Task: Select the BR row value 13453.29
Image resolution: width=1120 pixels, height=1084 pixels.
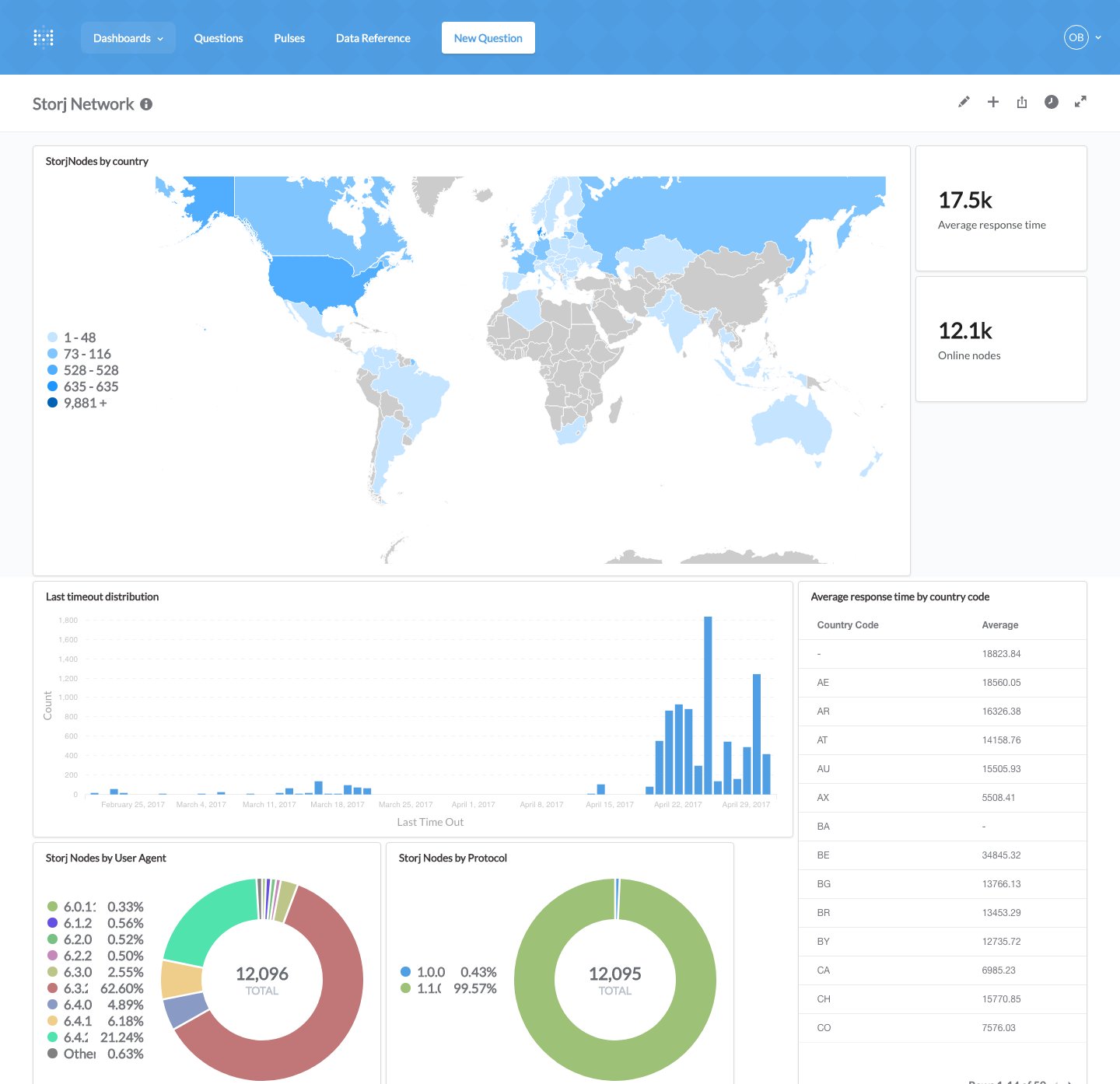Action: [x=1002, y=913]
